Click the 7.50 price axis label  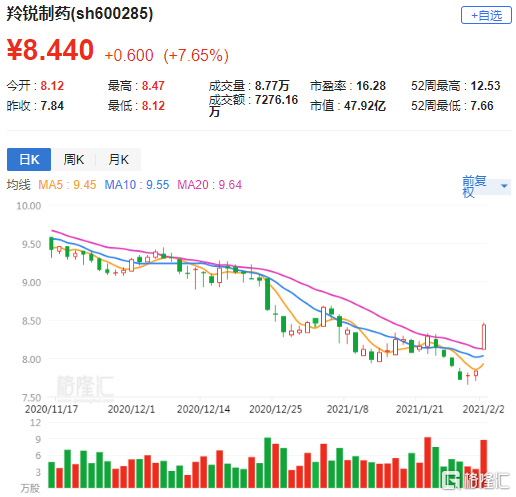(31, 398)
